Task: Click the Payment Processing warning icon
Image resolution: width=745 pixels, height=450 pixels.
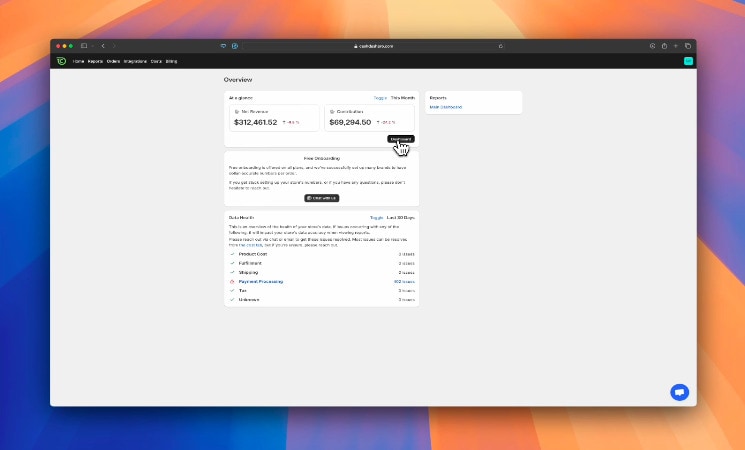Action: coord(232,282)
